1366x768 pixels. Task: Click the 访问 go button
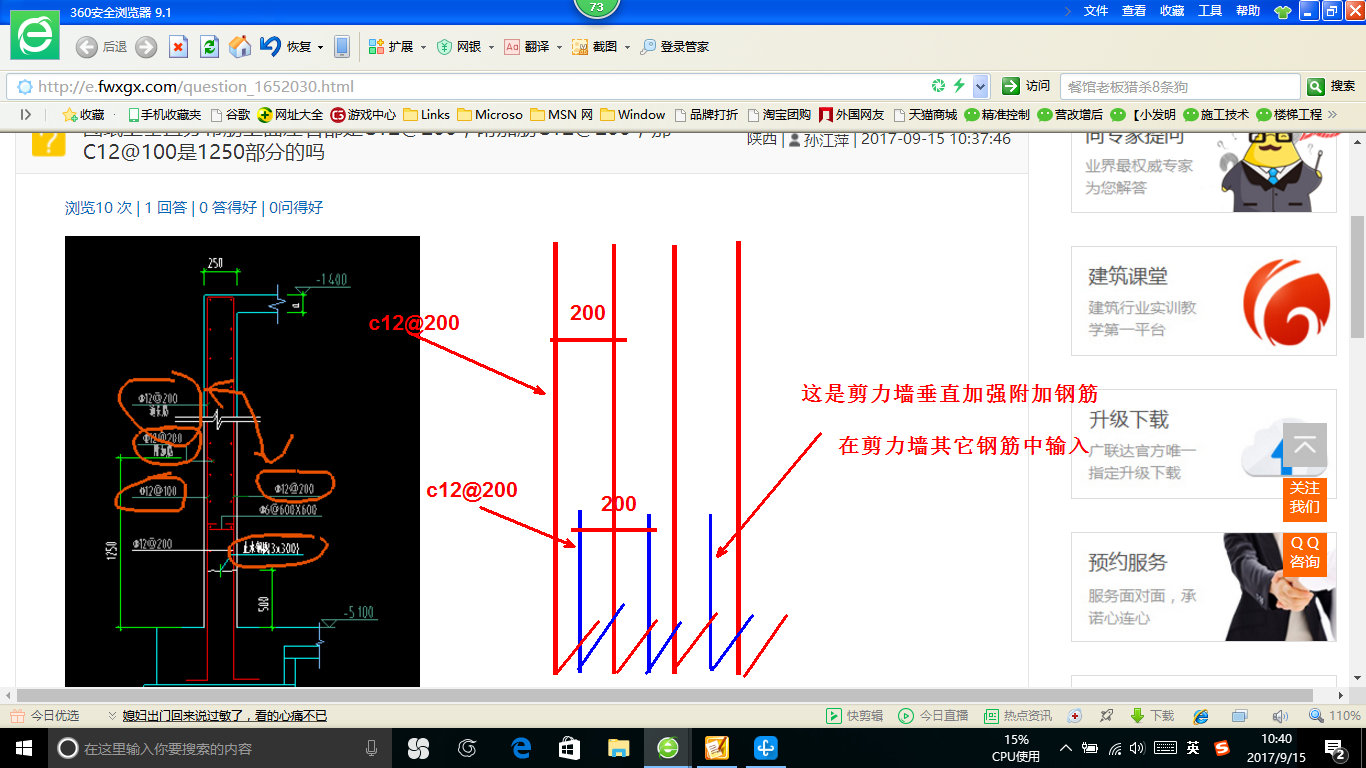coord(1027,86)
